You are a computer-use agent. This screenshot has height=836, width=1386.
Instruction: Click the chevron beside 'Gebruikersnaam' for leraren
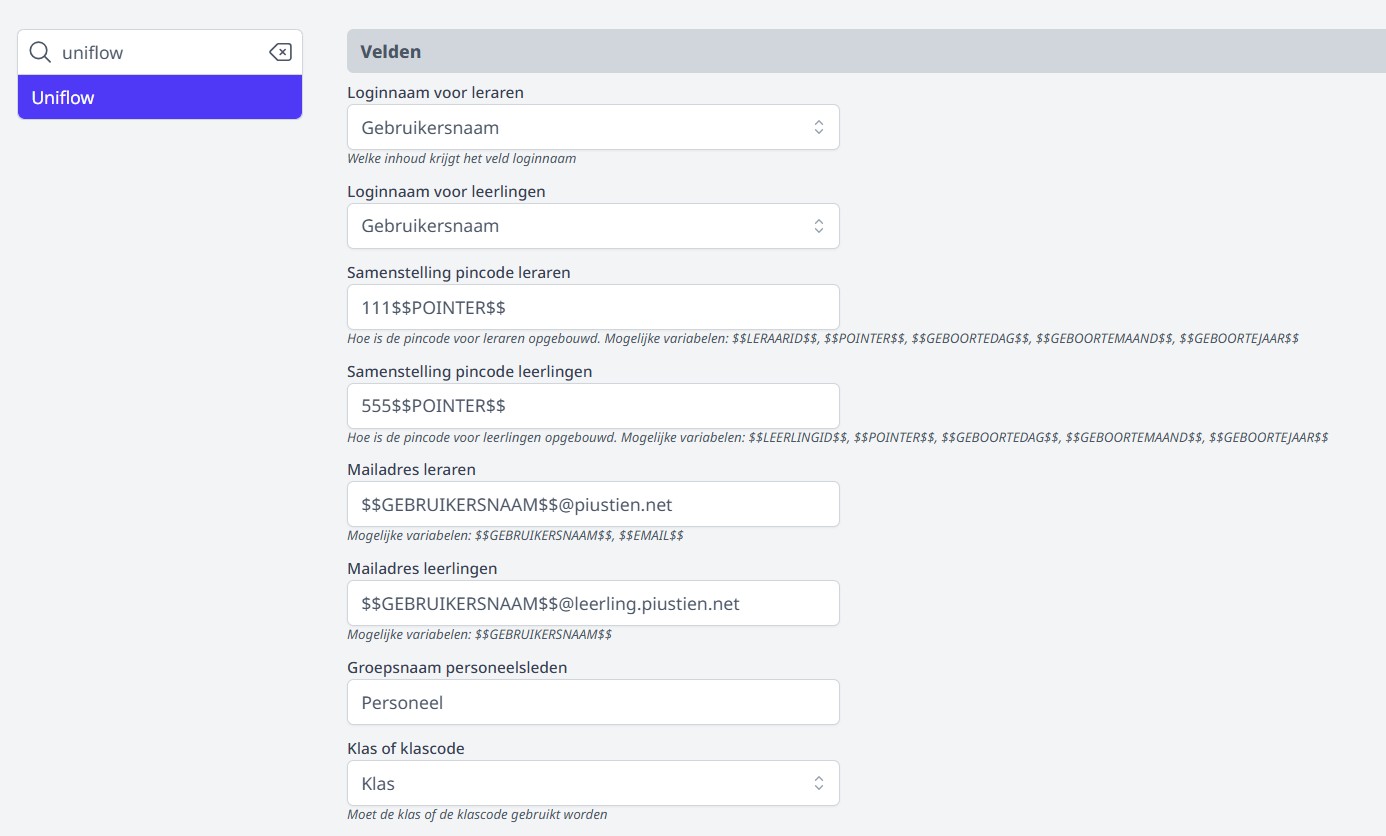coord(818,126)
